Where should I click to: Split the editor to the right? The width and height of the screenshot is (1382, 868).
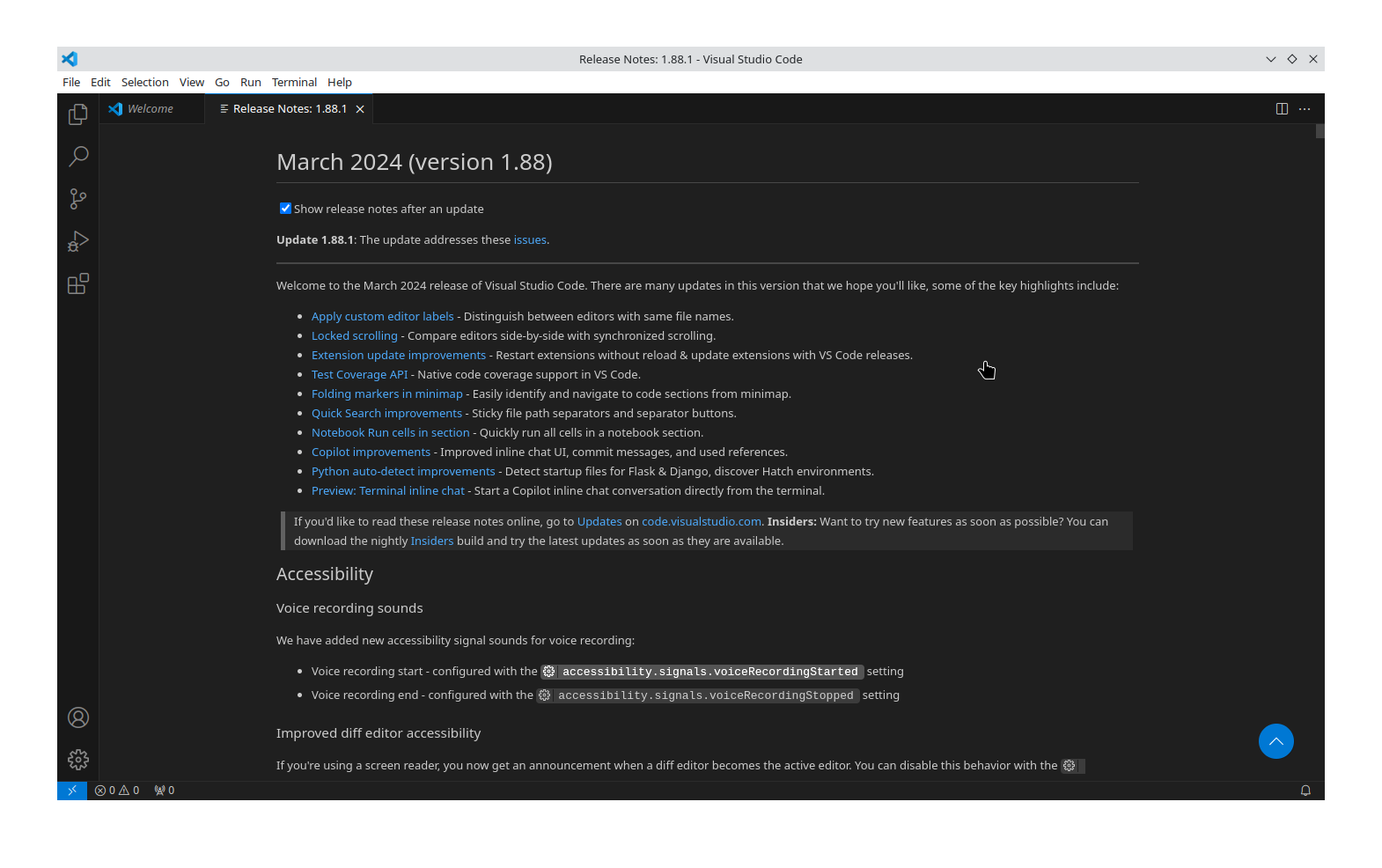pos(1282,109)
